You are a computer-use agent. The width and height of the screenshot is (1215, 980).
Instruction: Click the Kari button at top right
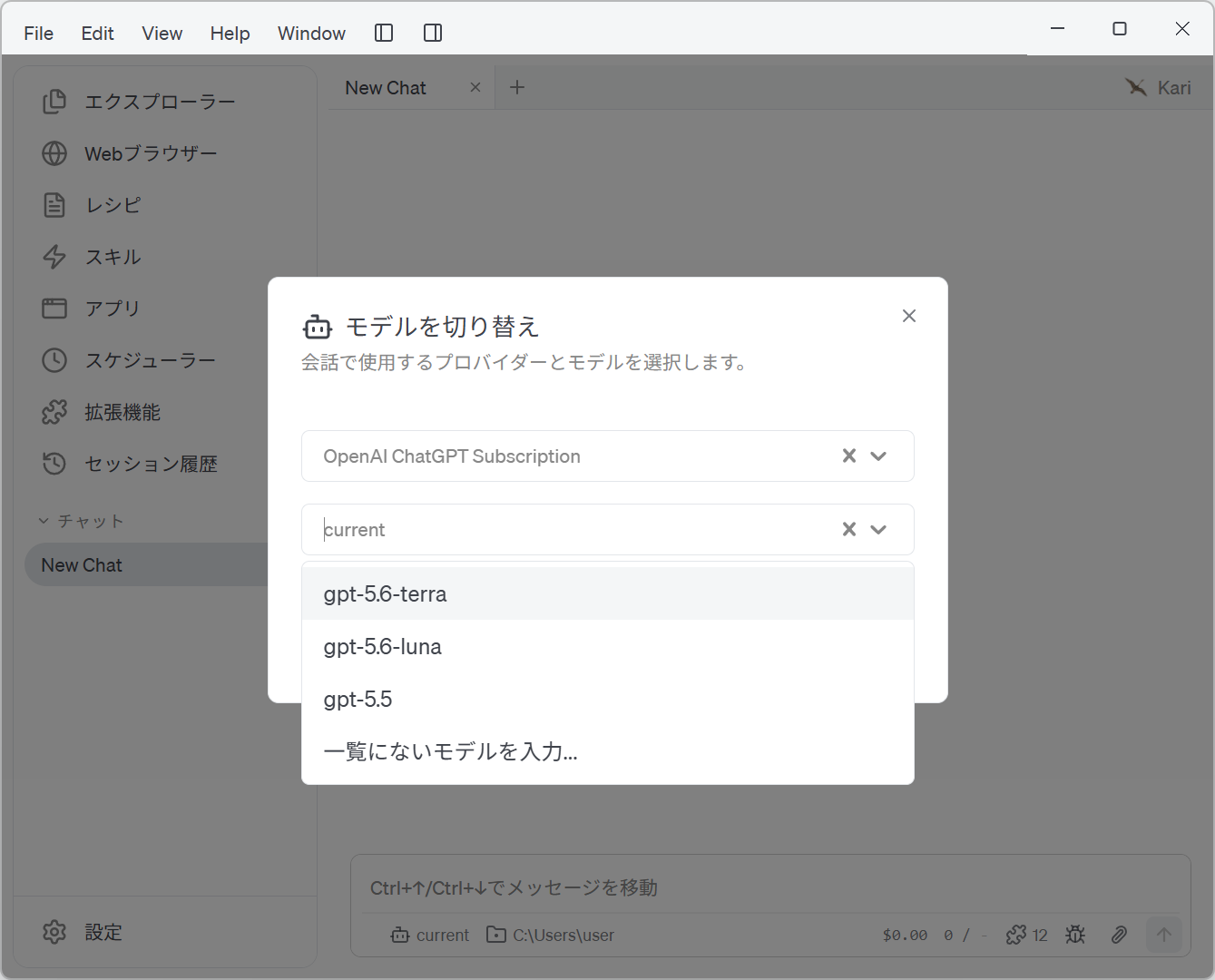(1159, 87)
